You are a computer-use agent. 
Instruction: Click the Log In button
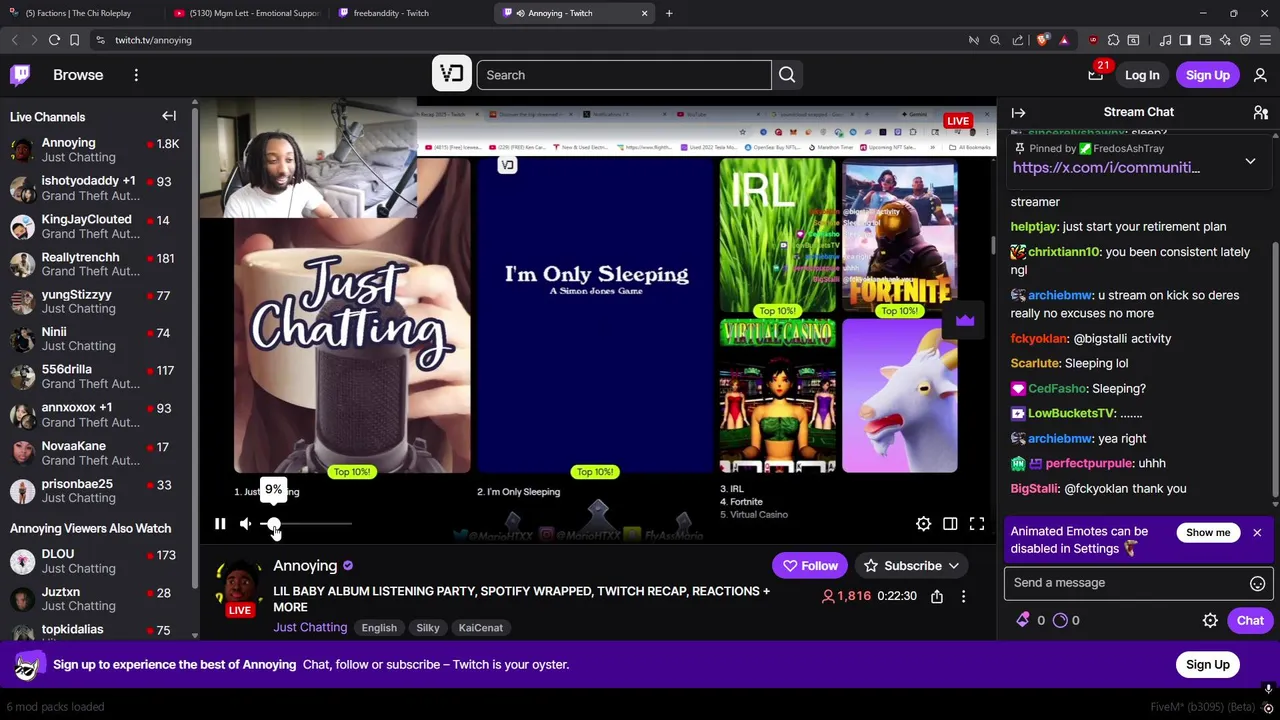click(1142, 75)
